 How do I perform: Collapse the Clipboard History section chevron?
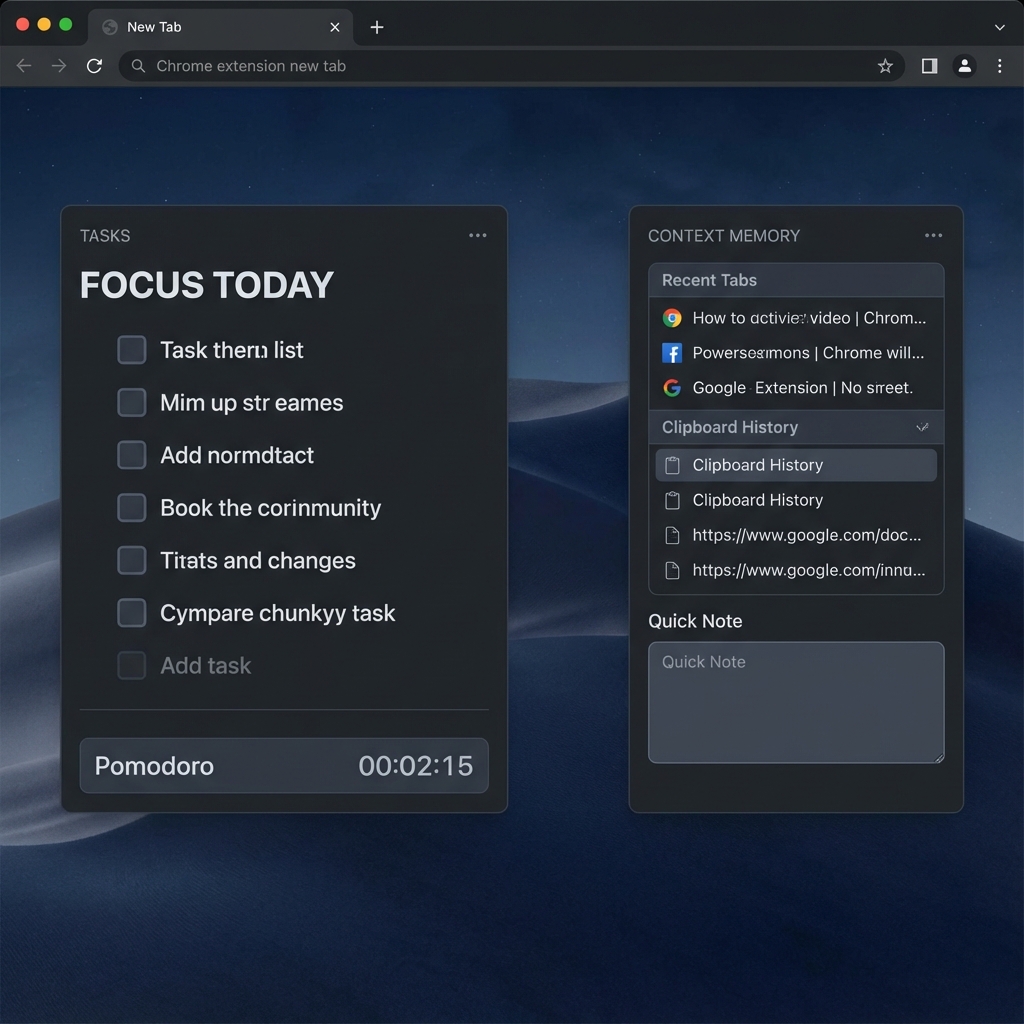922,427
